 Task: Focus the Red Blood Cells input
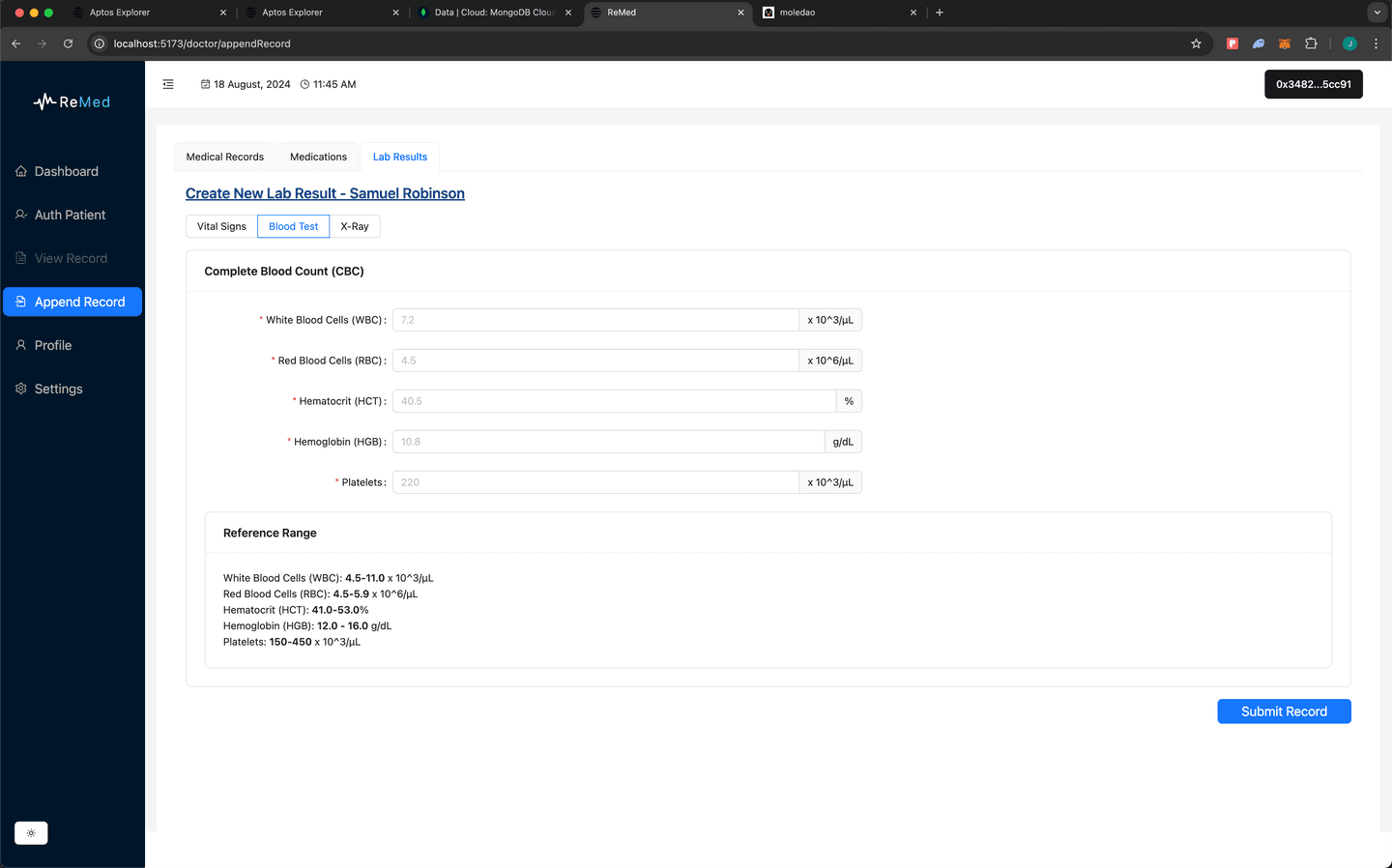coord(595,361)
